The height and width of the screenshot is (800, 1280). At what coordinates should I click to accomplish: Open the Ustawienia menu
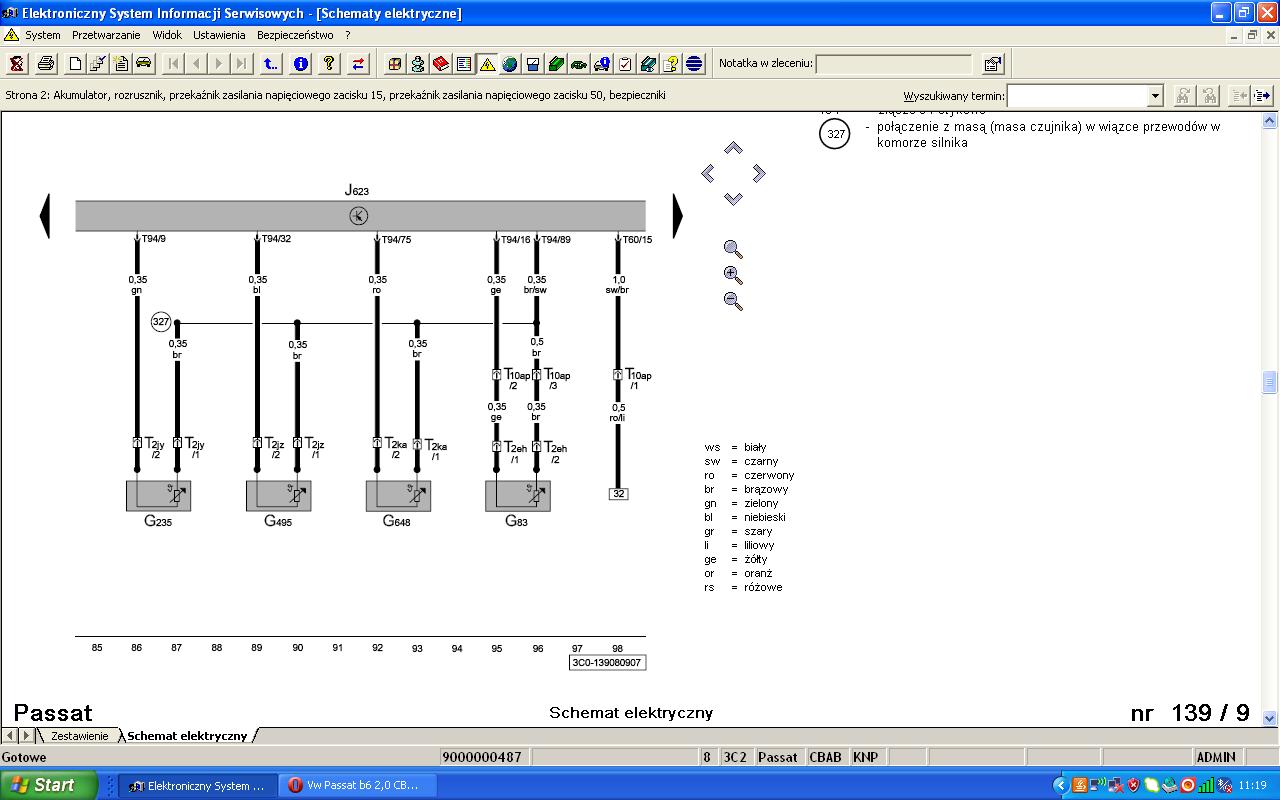(219, 35)
